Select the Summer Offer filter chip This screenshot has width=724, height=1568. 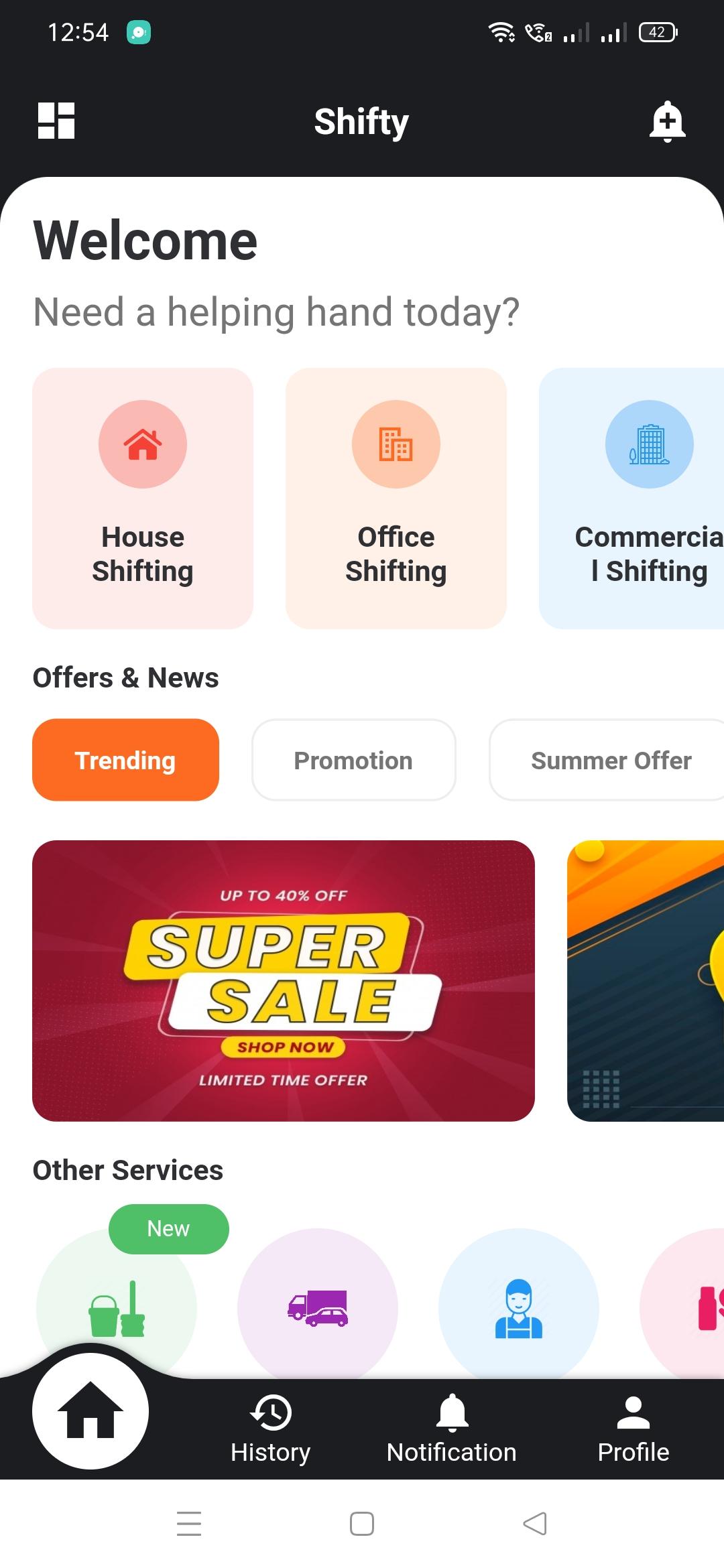coord(607,760)
